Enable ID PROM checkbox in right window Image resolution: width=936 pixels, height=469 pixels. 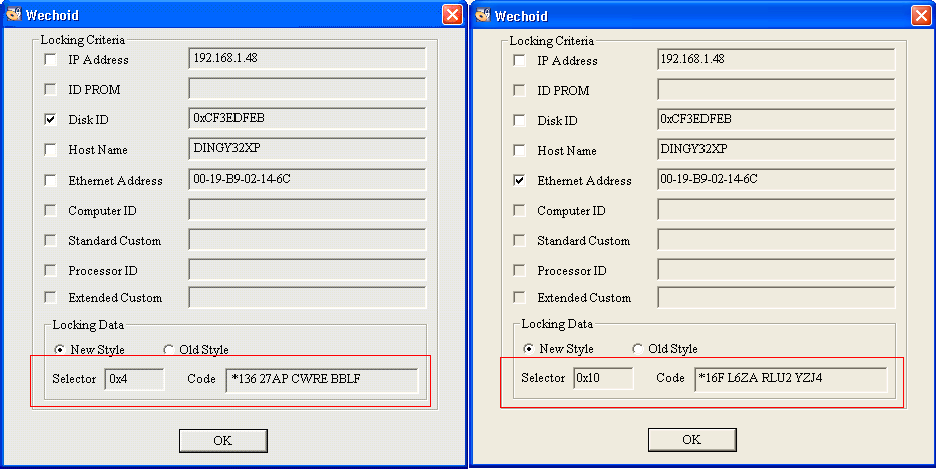point(520,91)
